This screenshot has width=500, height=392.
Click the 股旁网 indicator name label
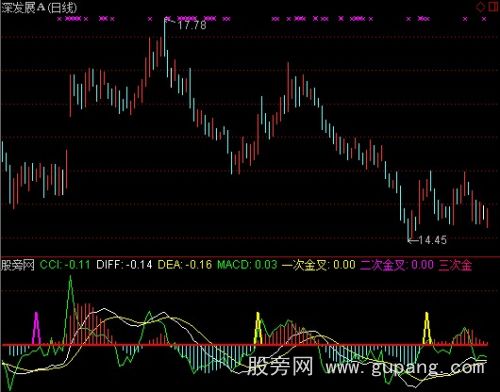(18, 265)
